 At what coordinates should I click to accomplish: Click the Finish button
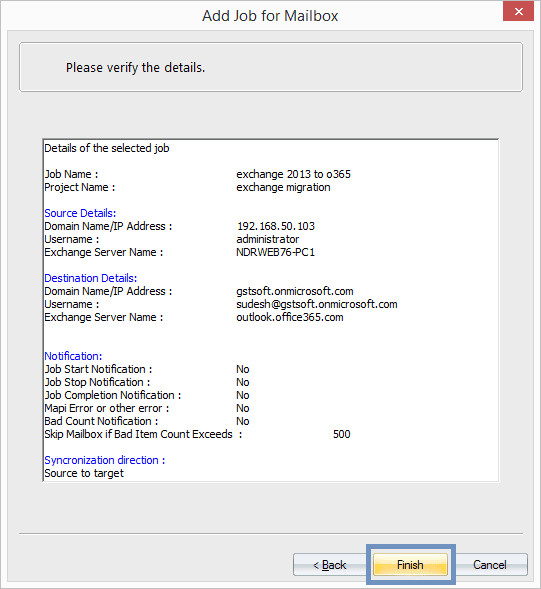pyautogui.click(x=410, y=564)
